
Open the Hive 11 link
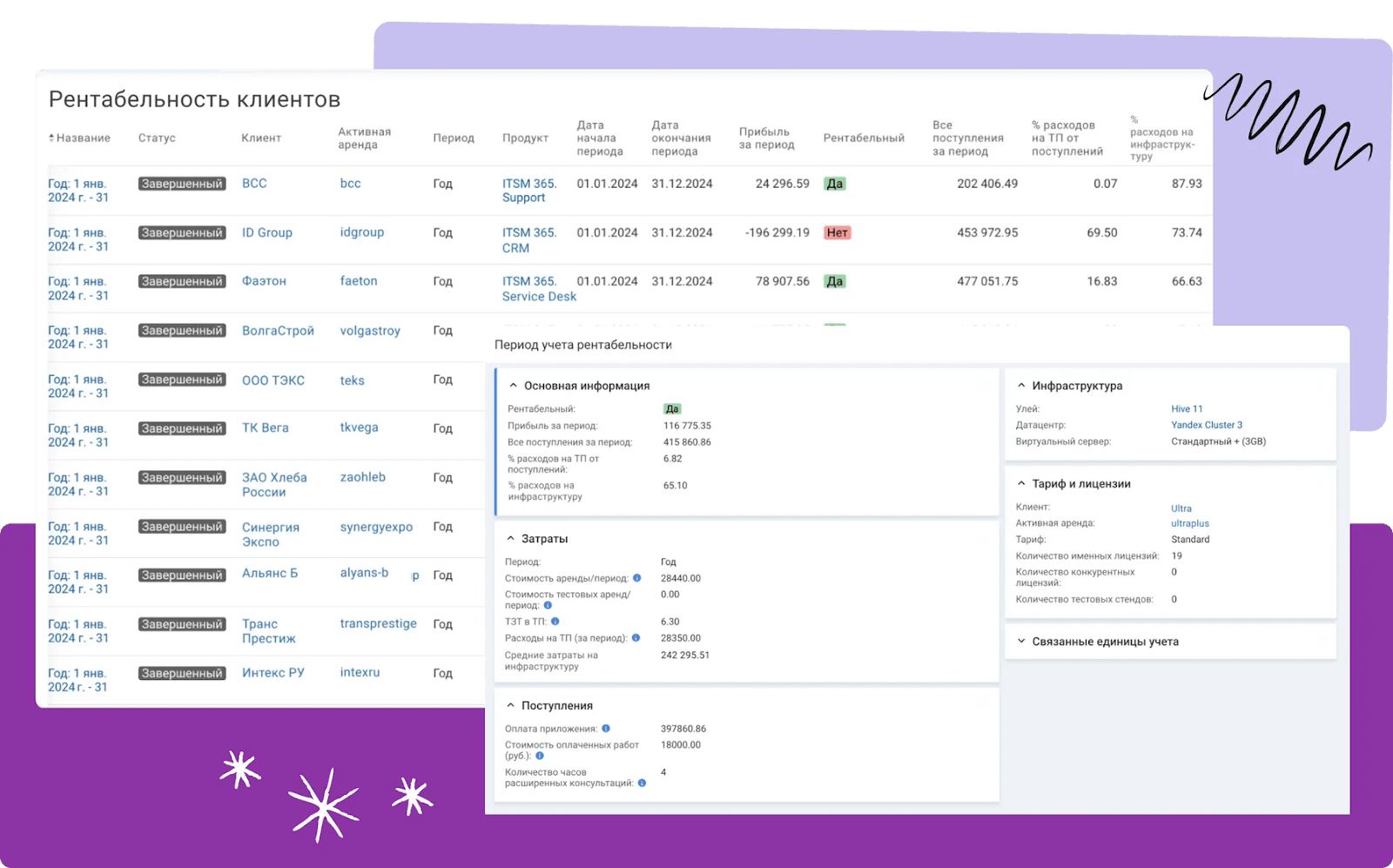[x=1186, y=408]
